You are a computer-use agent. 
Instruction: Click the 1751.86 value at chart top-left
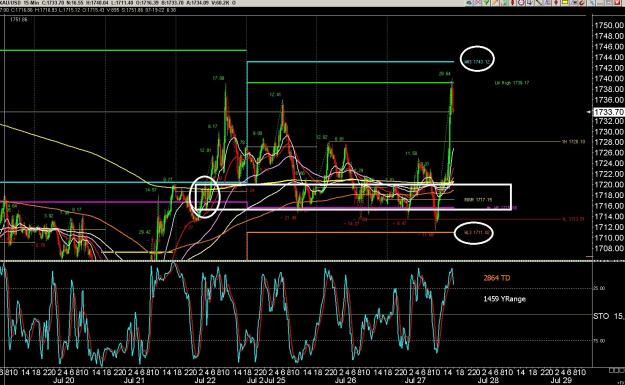pos(19,20)
